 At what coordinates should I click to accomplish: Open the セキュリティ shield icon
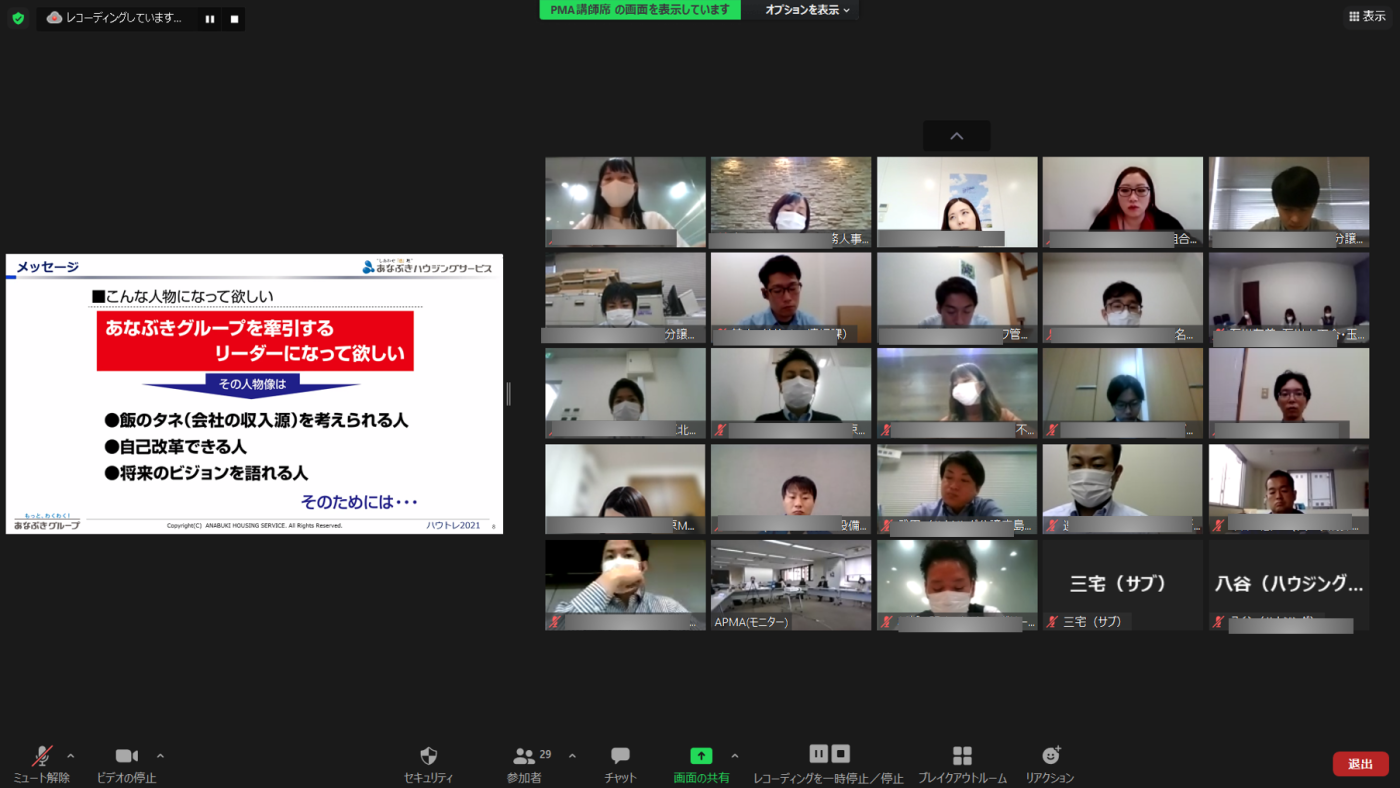coord(428,757)
